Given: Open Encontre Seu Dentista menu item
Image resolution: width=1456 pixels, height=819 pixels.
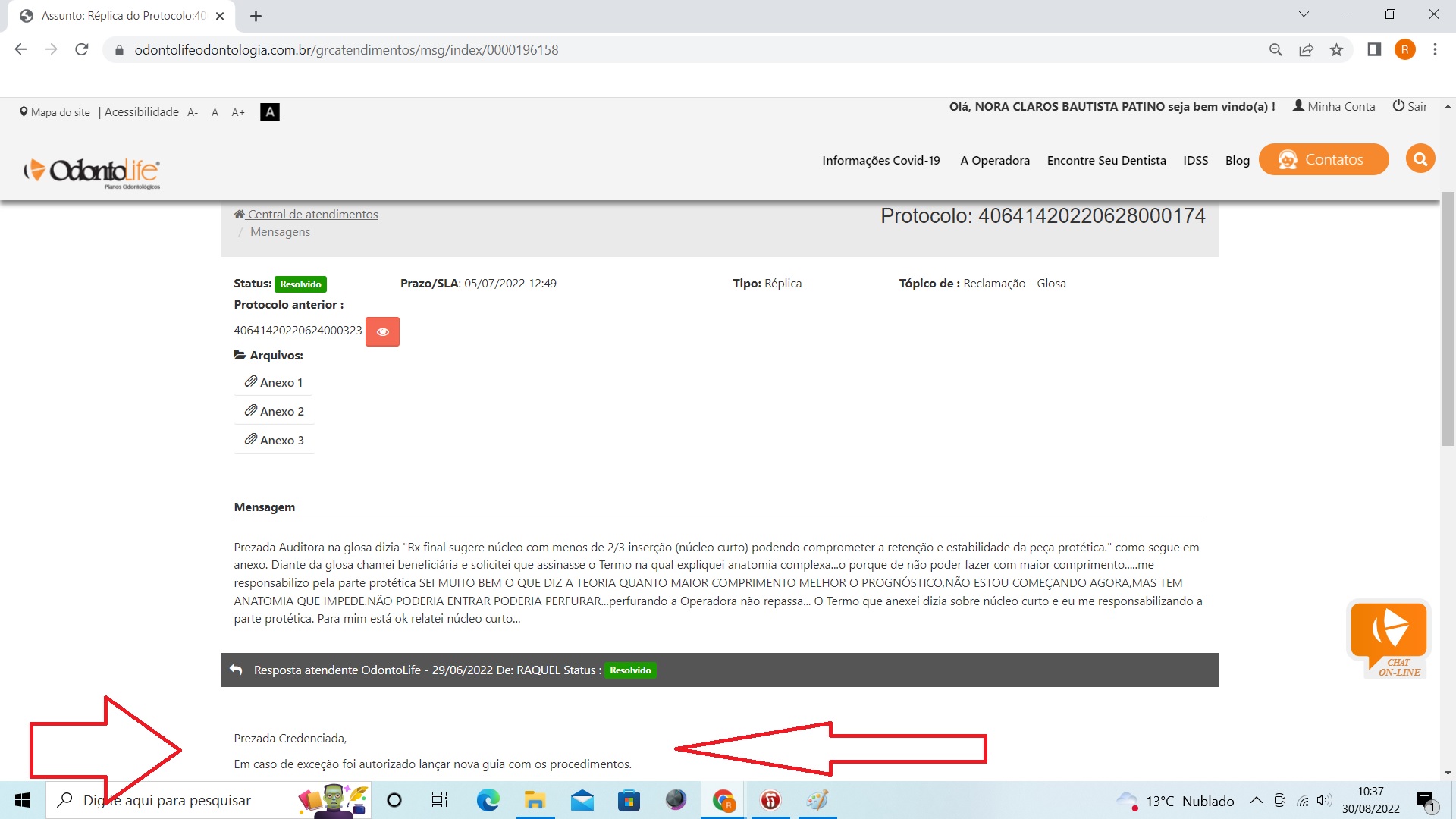Looking at the screenshot, I should tap(1106, 160).
